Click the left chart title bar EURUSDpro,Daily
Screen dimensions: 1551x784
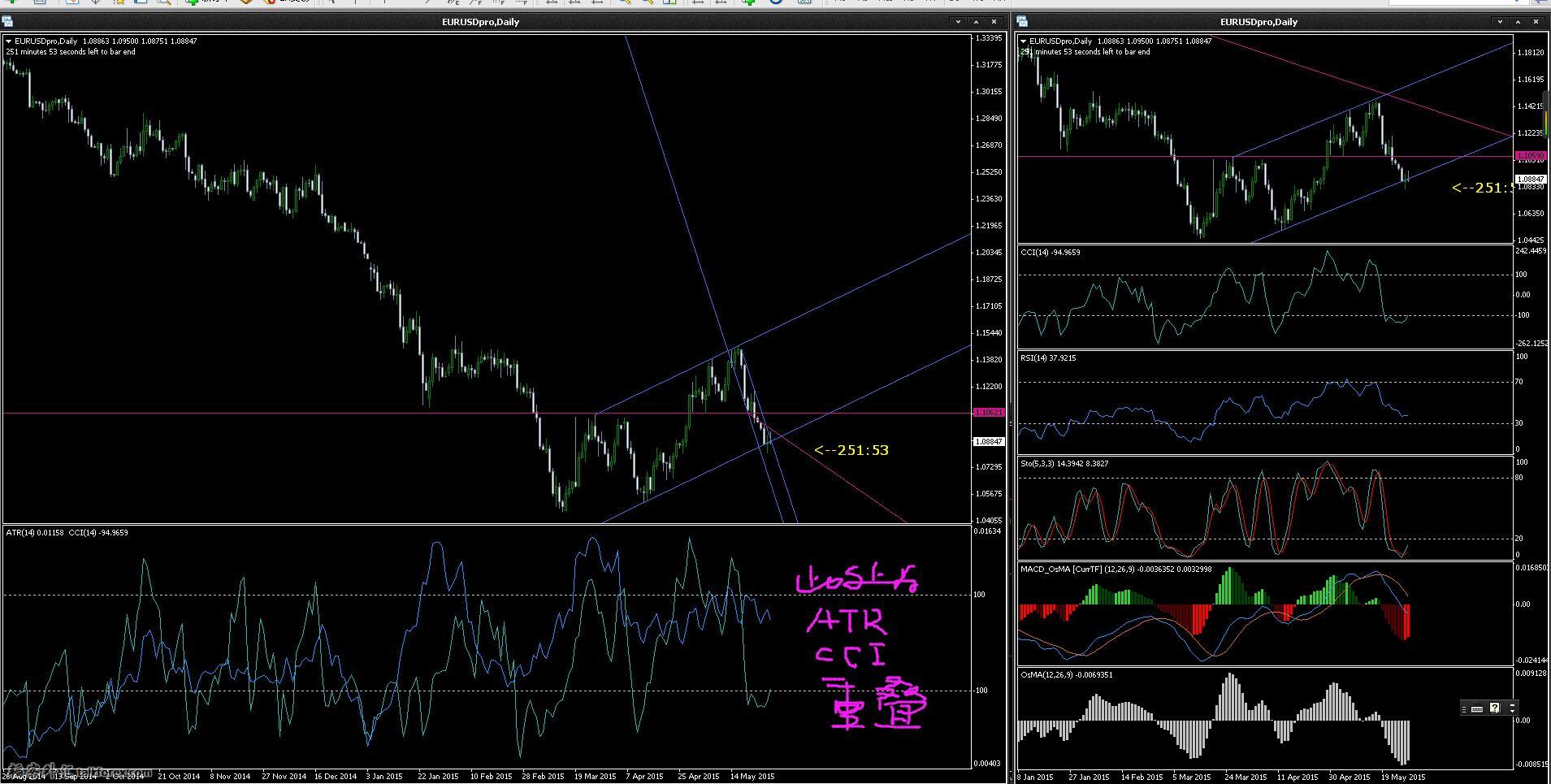click(x=480, y=22)
